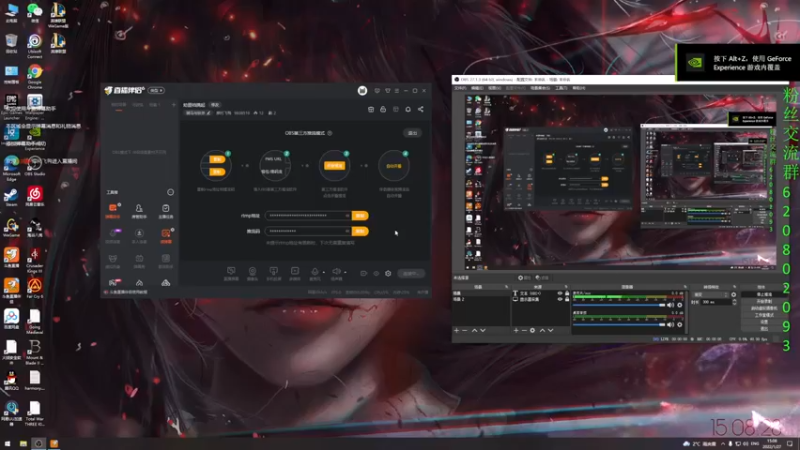
Task: Click the help question mark beside the OBS mode title
Action: click(x=330, y=133)
